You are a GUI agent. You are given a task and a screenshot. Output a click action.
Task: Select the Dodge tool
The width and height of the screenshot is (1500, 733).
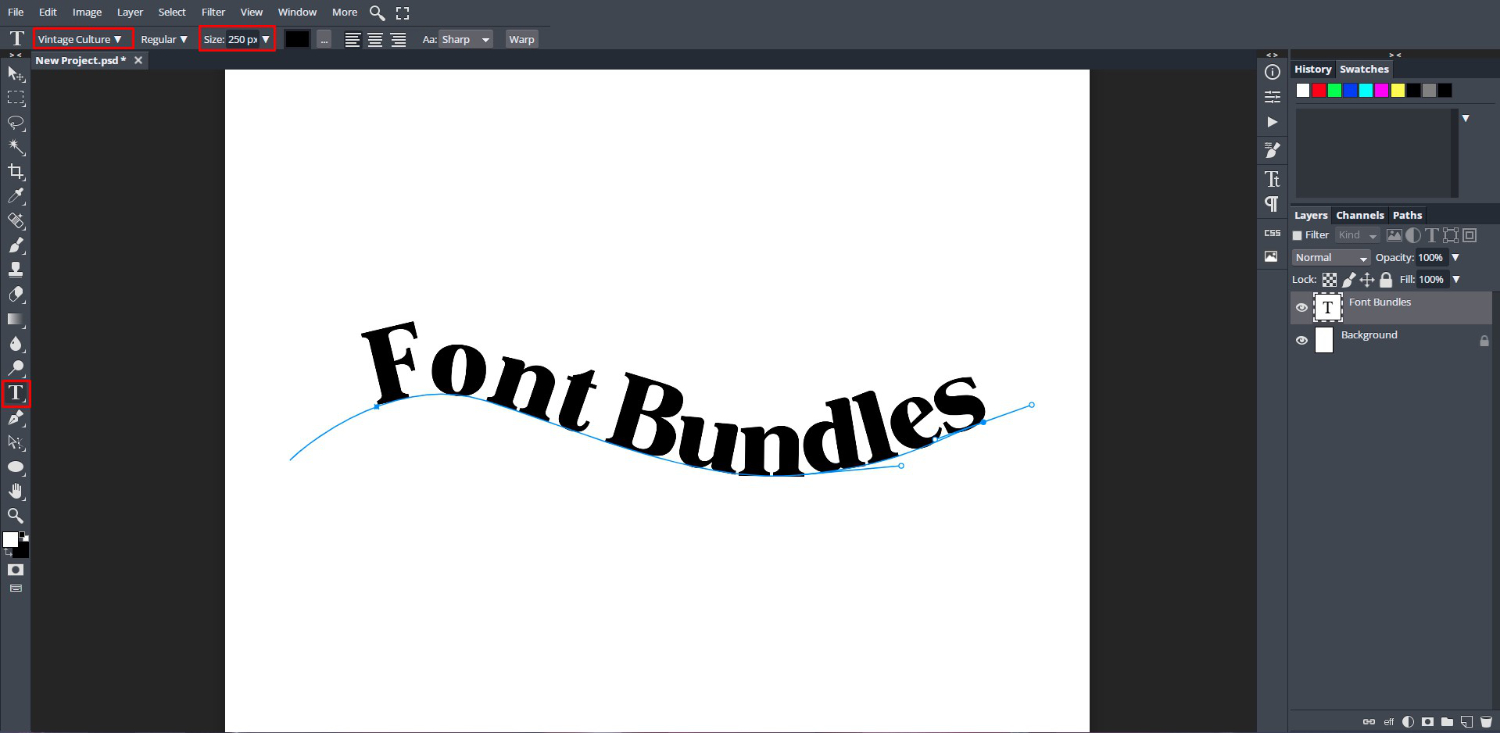pyautogui.click(x=16, y=368)
